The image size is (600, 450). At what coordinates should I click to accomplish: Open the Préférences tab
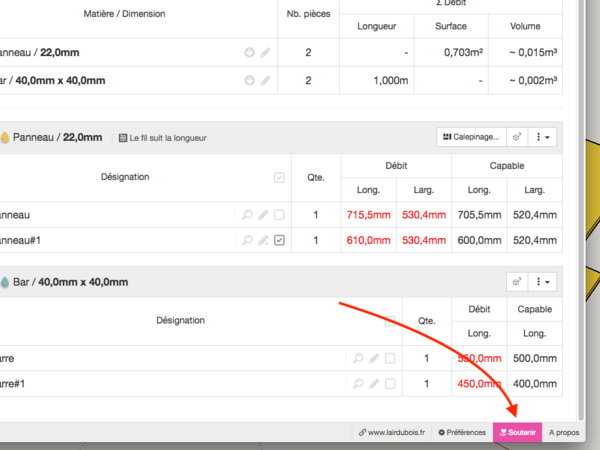(461, 433)
